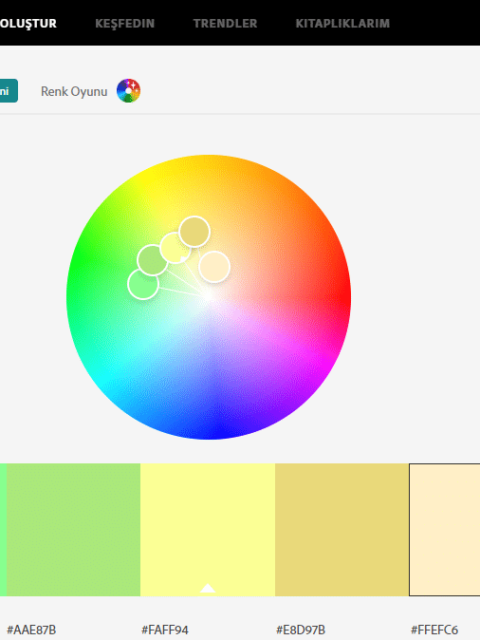Click the Renk Oyunu label

pos(74,91)
